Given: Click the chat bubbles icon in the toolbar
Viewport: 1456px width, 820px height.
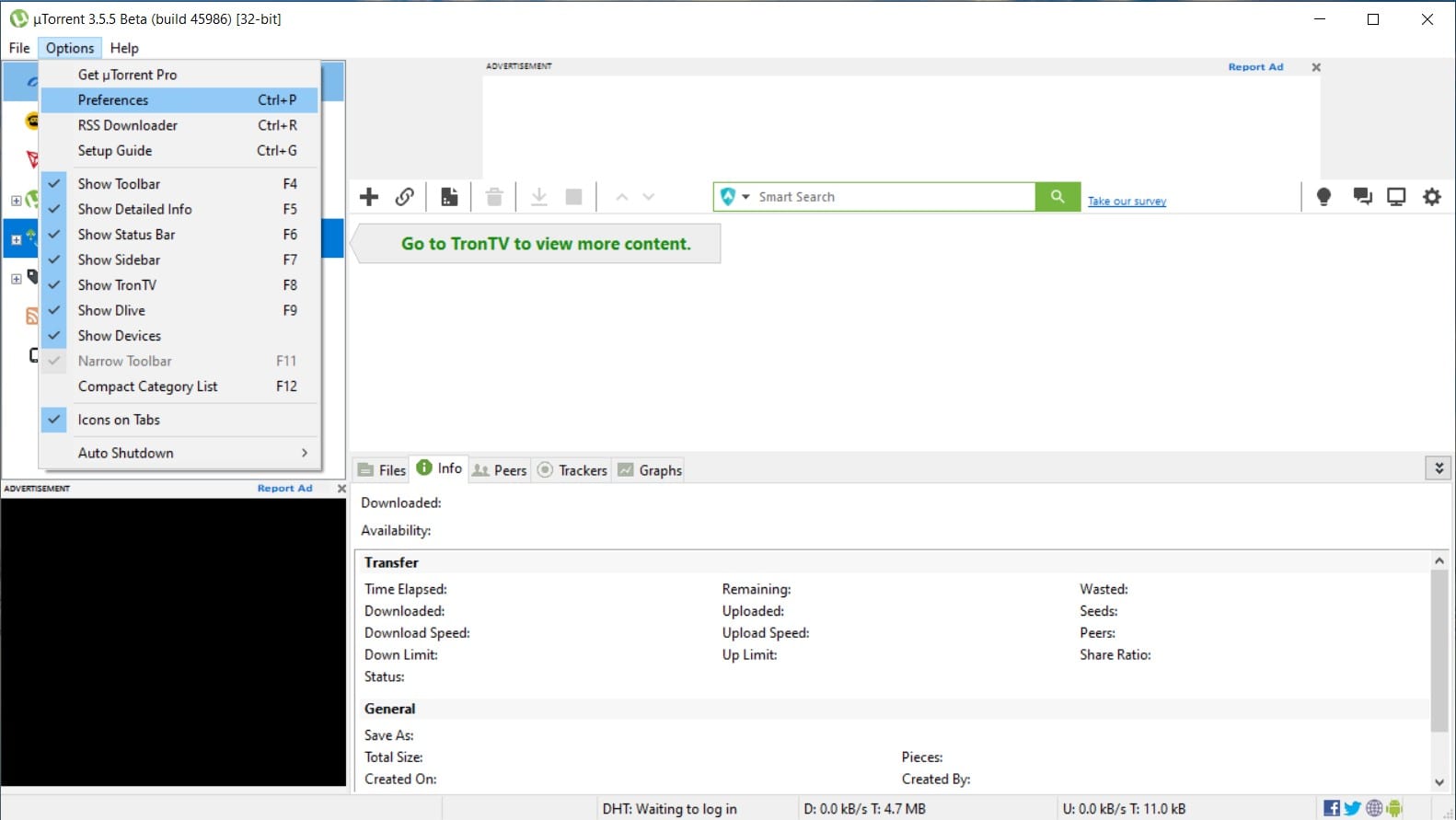Looking at the screenshot, I should tap(1362, 196).
